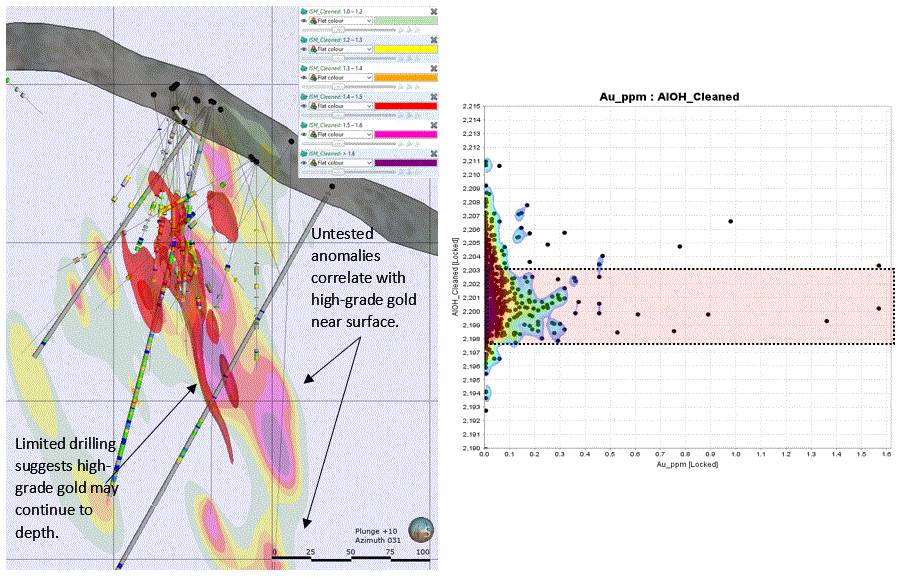Image resolution: width=900 pixels, height=577 pixels.
Task: Remove the ISM_Cleaned 1.3 – 1.4 layer
Action: tap(434, 68)
